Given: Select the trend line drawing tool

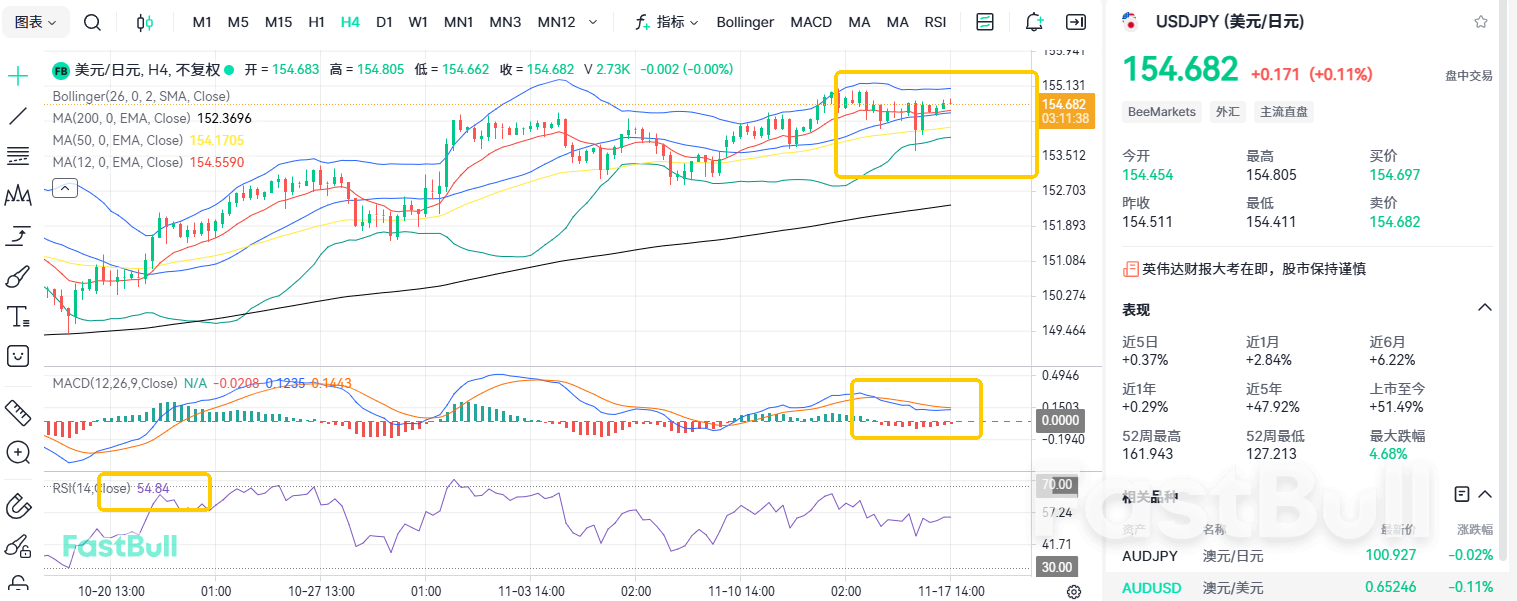Looking at the screenshot, I should [x=20, y=116].
